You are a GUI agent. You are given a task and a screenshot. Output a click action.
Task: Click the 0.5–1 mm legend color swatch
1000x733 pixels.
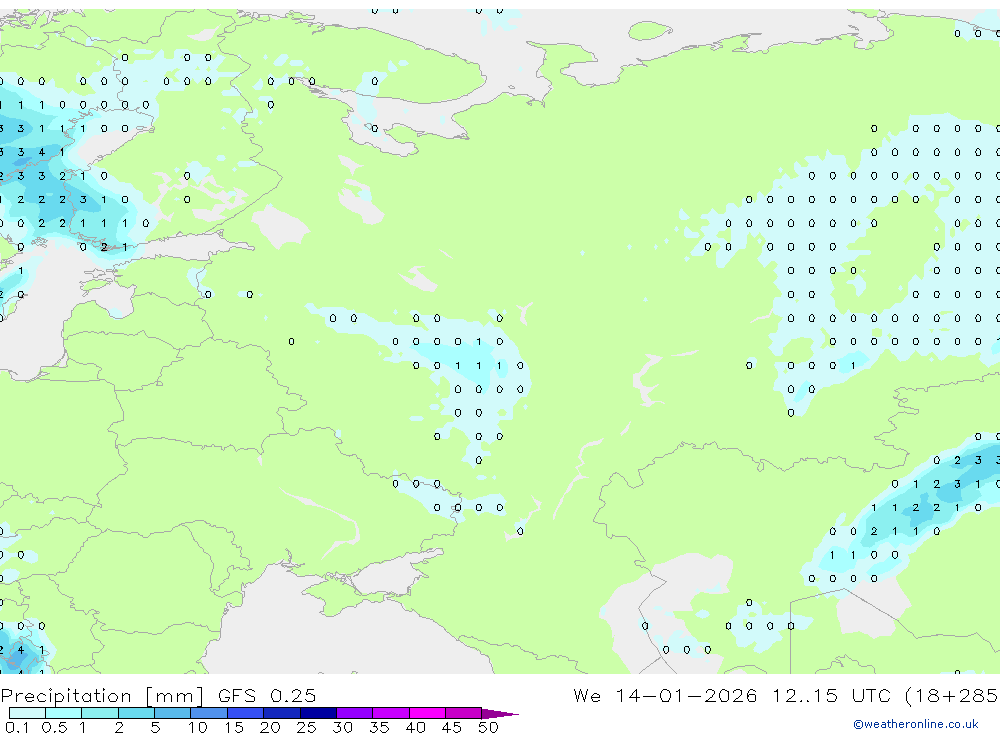click(x=64, y=713)
